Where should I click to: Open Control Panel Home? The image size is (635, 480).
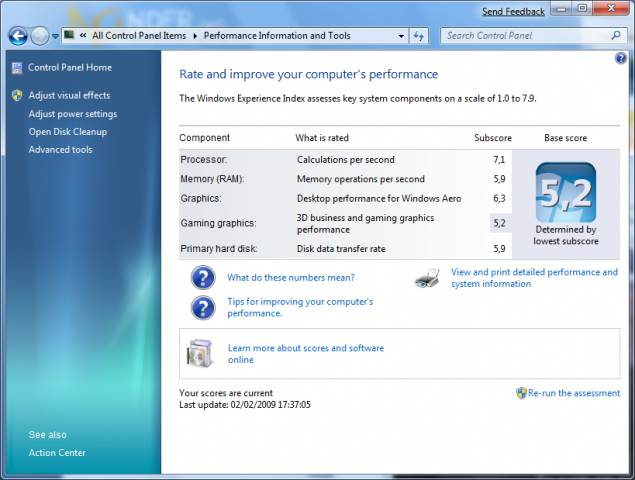(70, 68)
